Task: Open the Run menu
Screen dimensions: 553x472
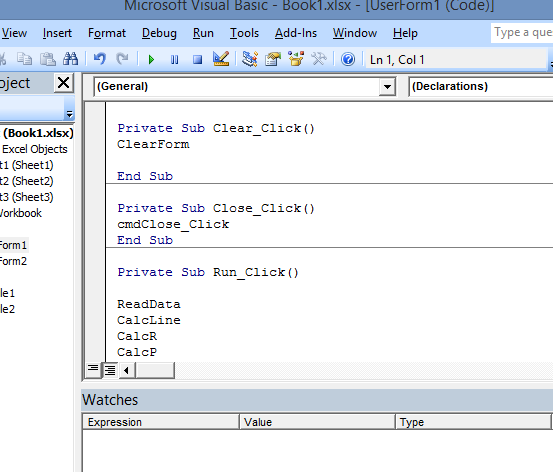Action: 203,33
